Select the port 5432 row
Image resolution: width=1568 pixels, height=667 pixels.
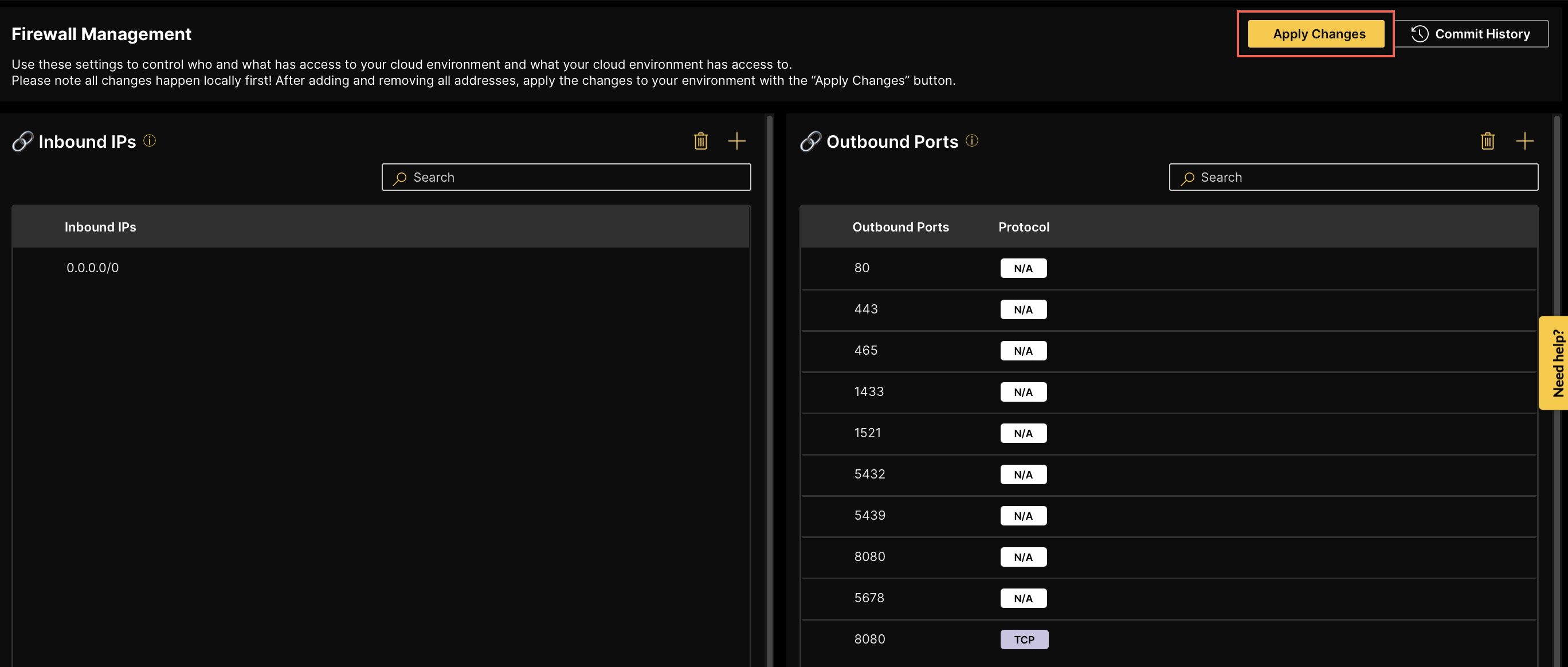click(x=869, y=474)
